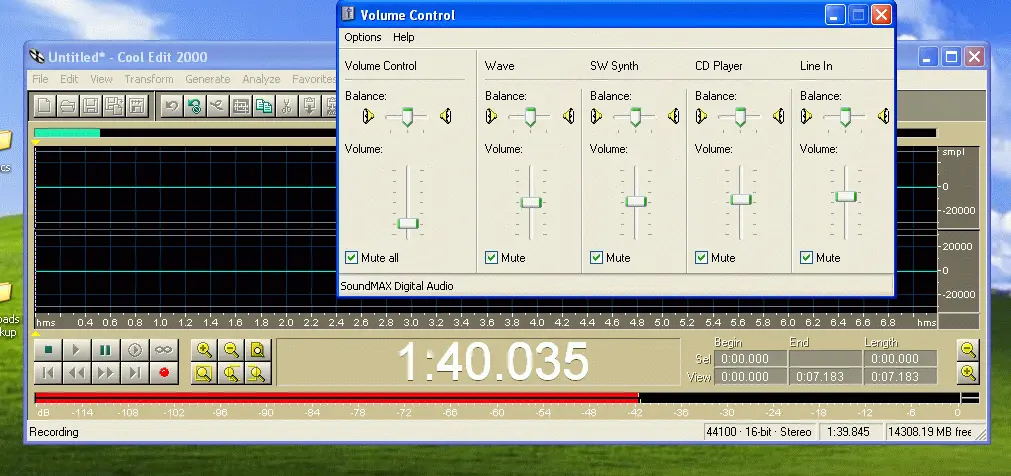Open the Generate menu in Cool Edit

tap(208, 79)
